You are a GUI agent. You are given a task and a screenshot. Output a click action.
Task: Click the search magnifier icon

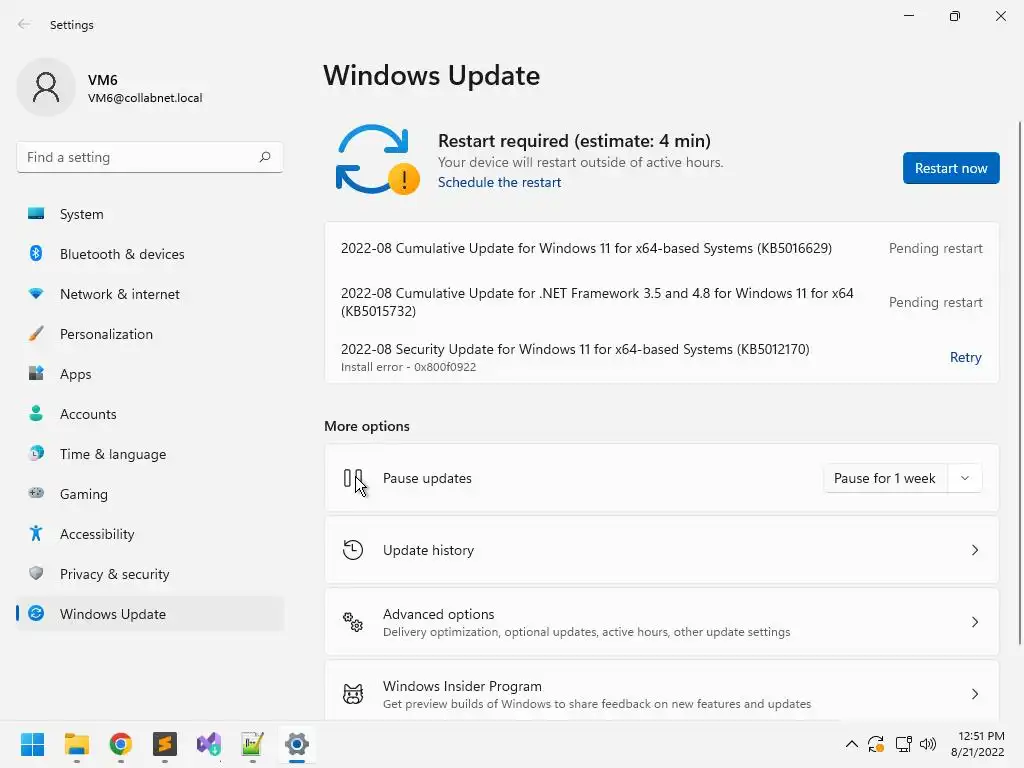pyautogui.click(x=264, y=157)
